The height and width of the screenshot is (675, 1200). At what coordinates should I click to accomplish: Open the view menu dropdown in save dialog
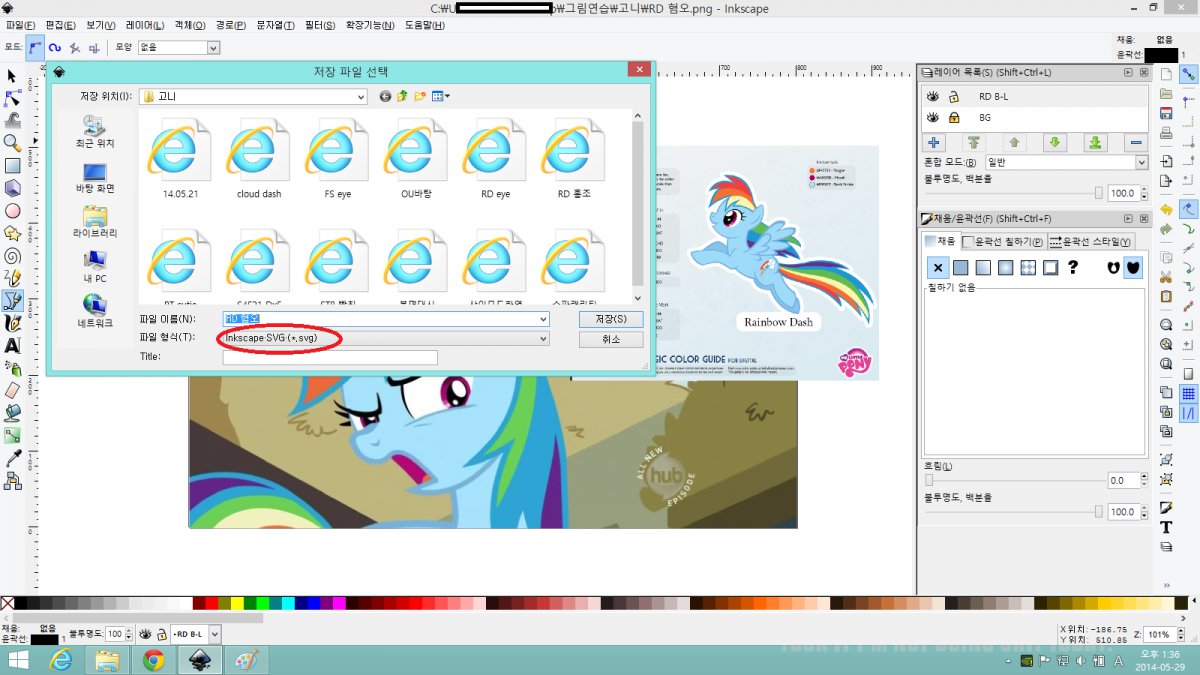[440, 96]
